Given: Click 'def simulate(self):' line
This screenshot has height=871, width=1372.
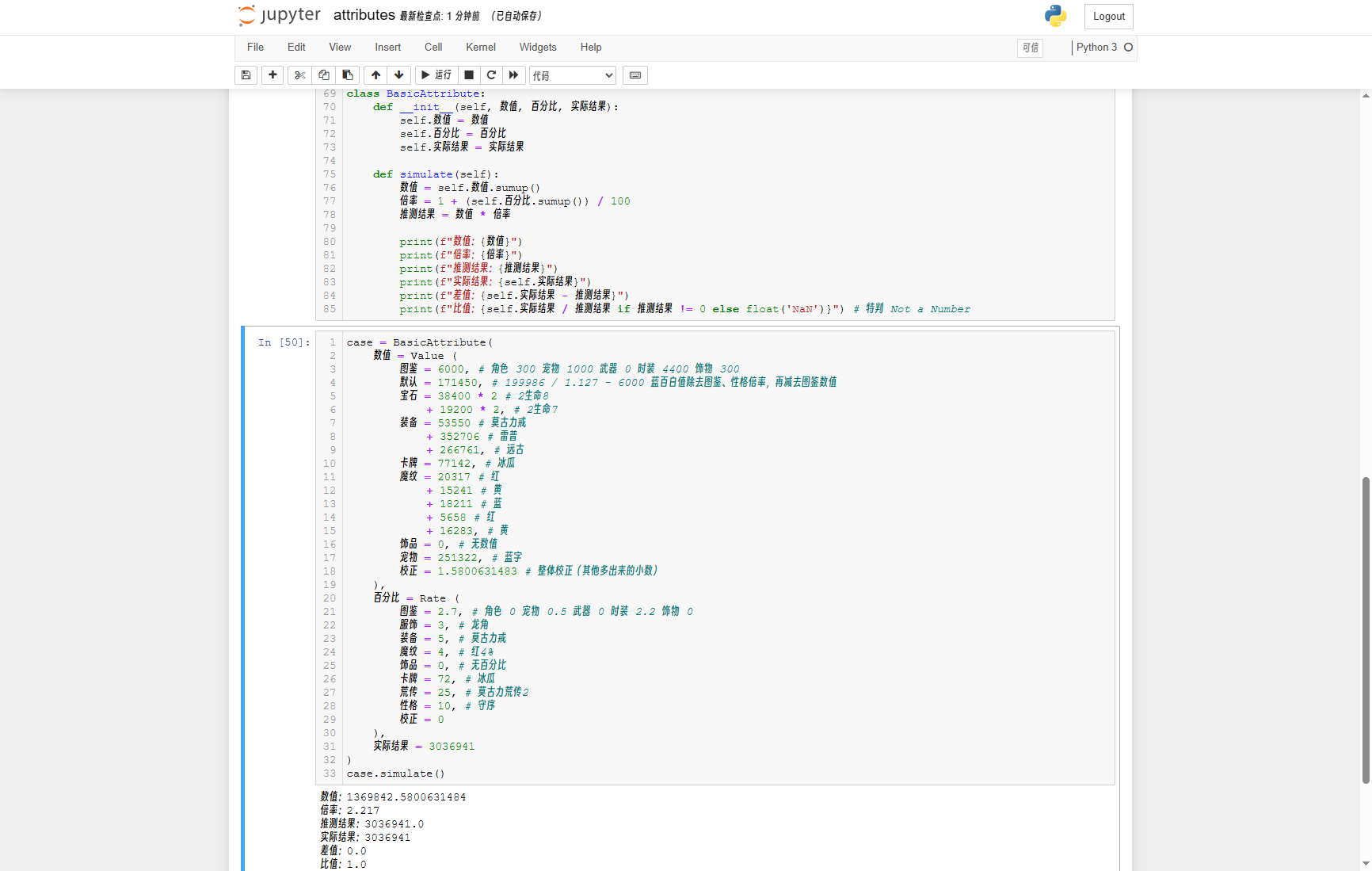Looking at the screenshot, I should point(436,174).
